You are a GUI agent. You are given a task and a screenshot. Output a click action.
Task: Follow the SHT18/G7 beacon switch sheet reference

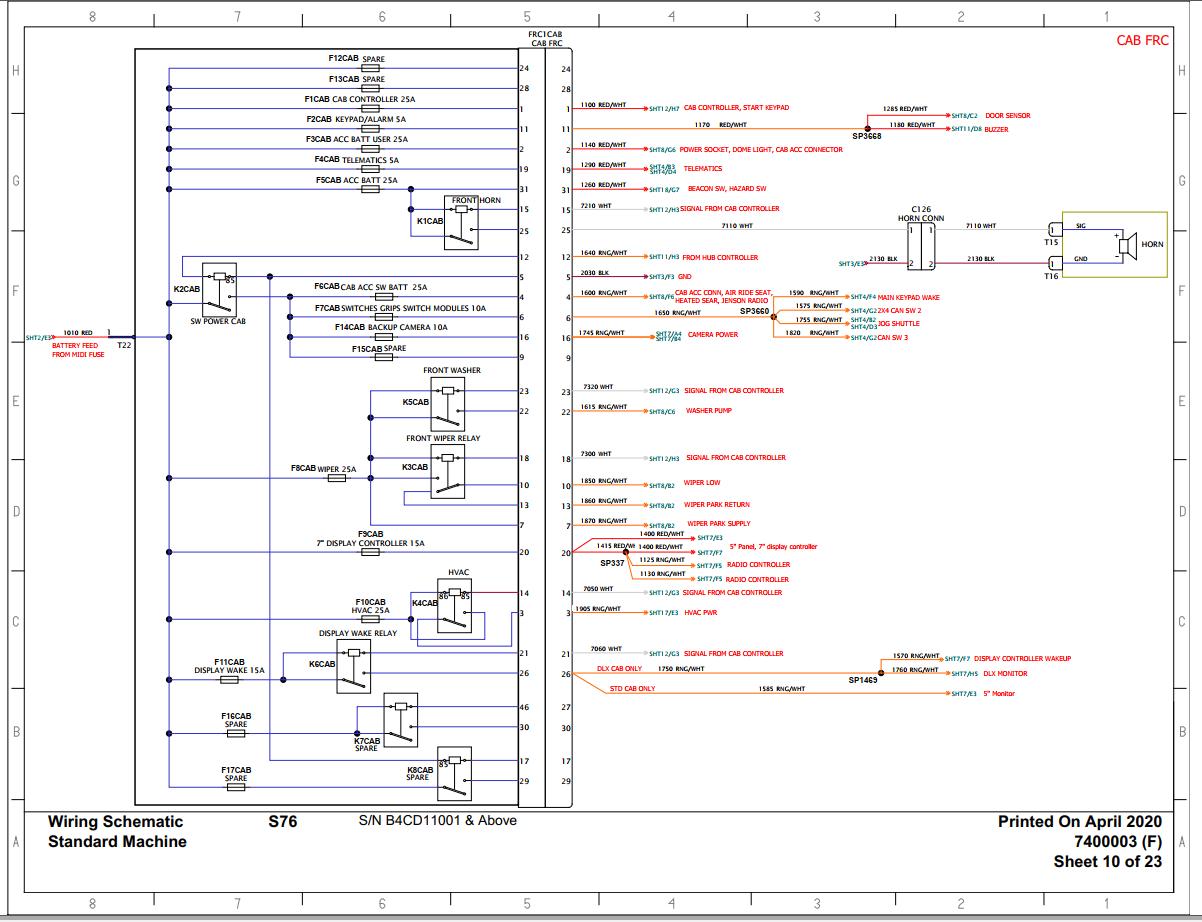664,189
